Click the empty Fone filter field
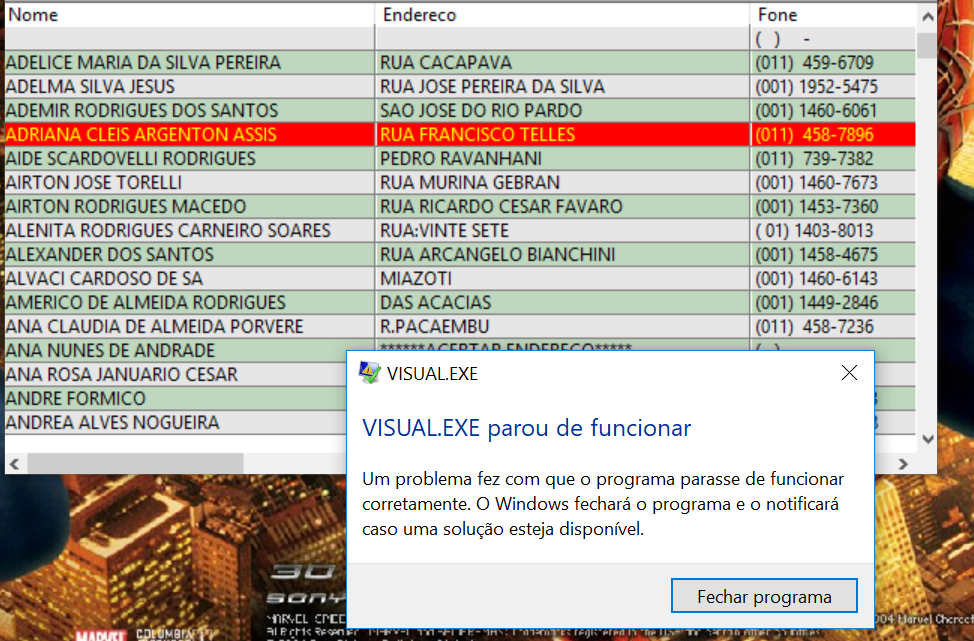The width and height of the screenshot is (974, 641). [x=833, y=39]
